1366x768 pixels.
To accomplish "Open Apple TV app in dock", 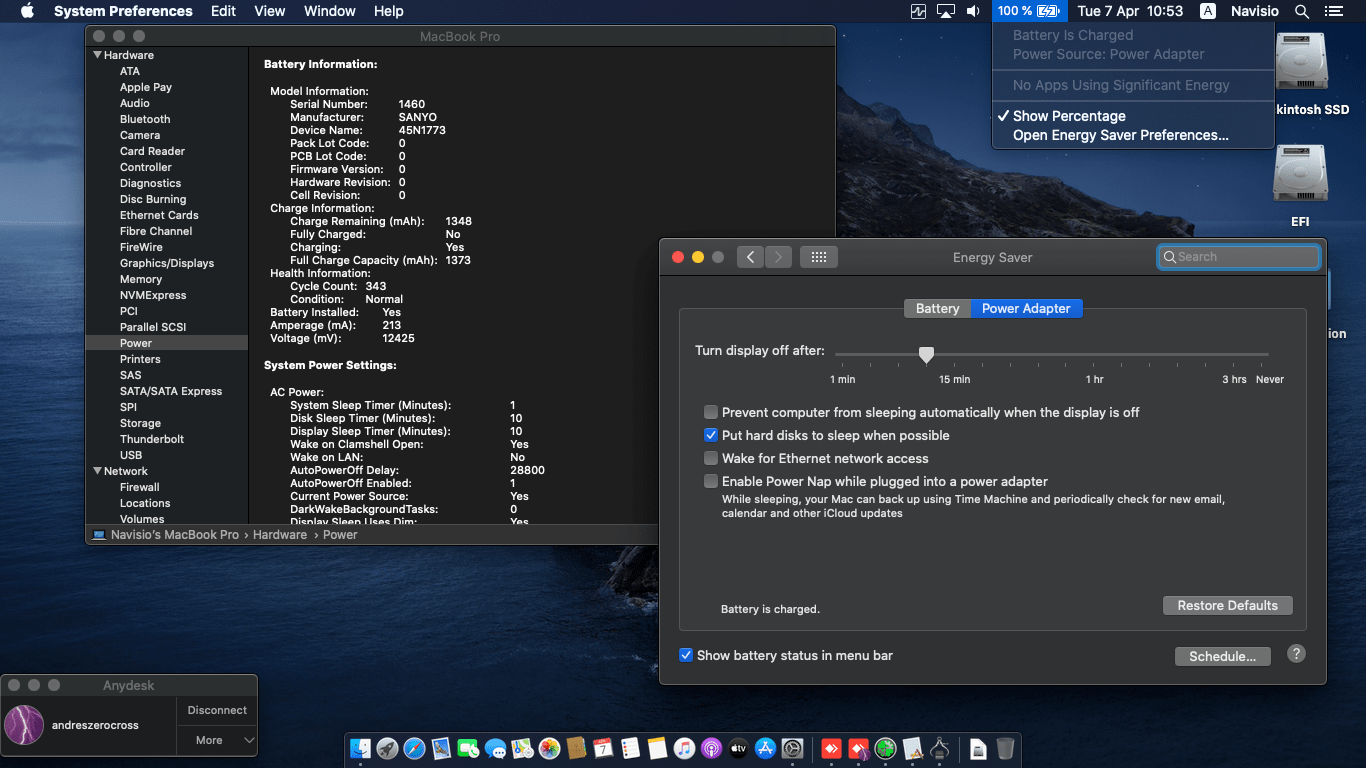I will [738, 748].
